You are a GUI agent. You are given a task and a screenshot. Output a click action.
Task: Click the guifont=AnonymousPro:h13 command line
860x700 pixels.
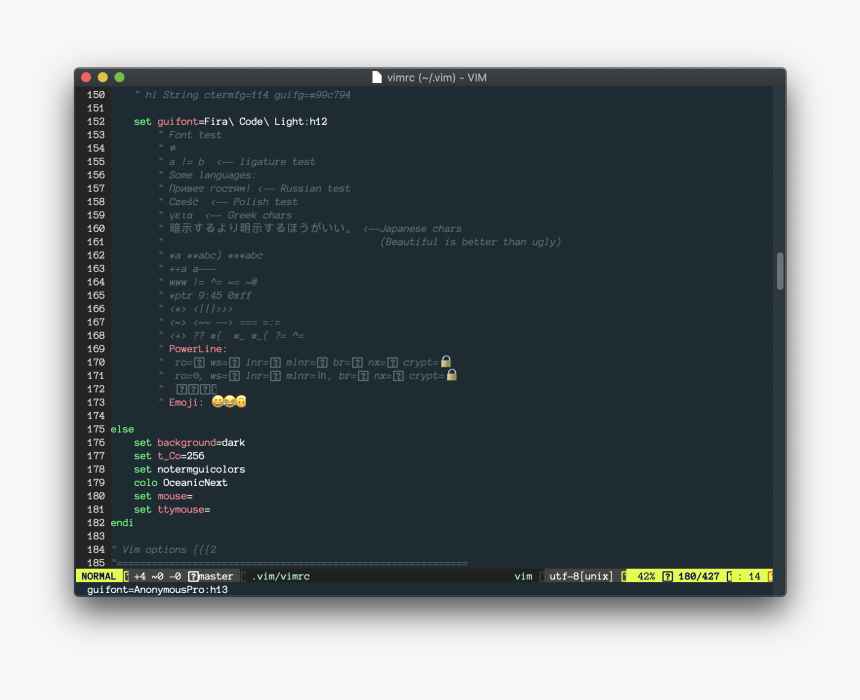pyautogui.click(x=158, y=590)
